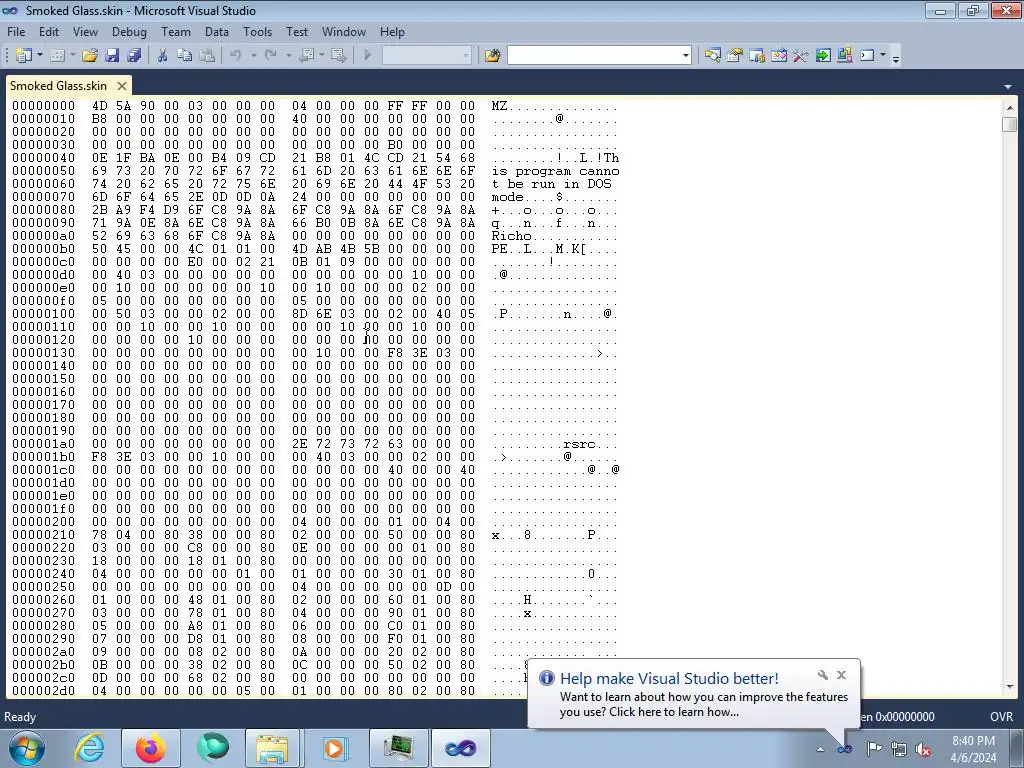Open the Window menu
Image resolution: width=1024 pixels, height=768 pixels.
[x=344, y=31]
